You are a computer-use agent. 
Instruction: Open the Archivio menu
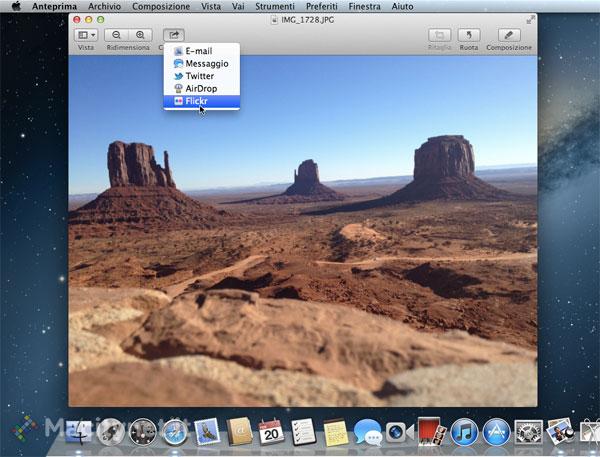[x=104, y=6]
